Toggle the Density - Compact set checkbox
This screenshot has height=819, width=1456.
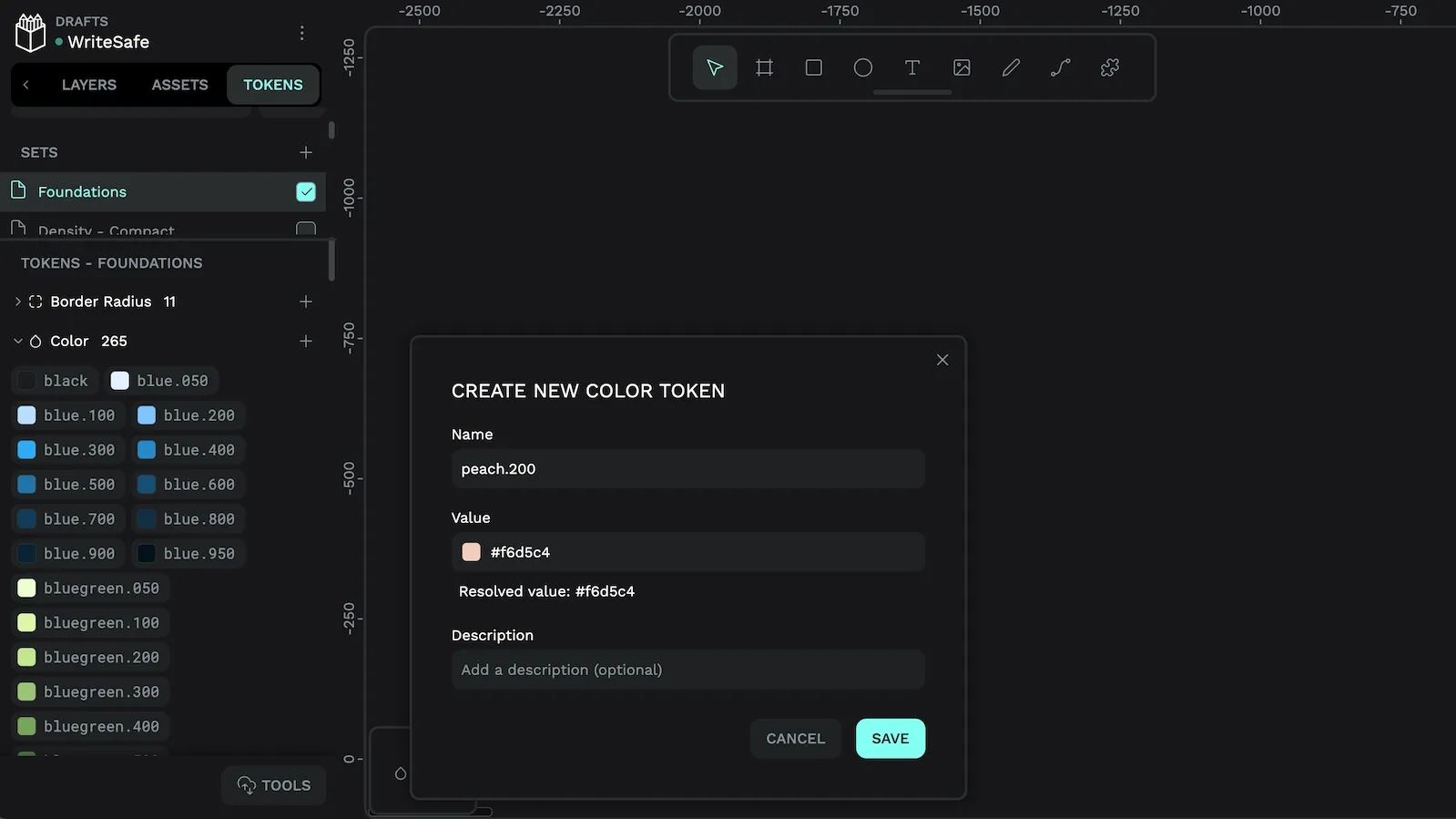click(x=306, y=230)
